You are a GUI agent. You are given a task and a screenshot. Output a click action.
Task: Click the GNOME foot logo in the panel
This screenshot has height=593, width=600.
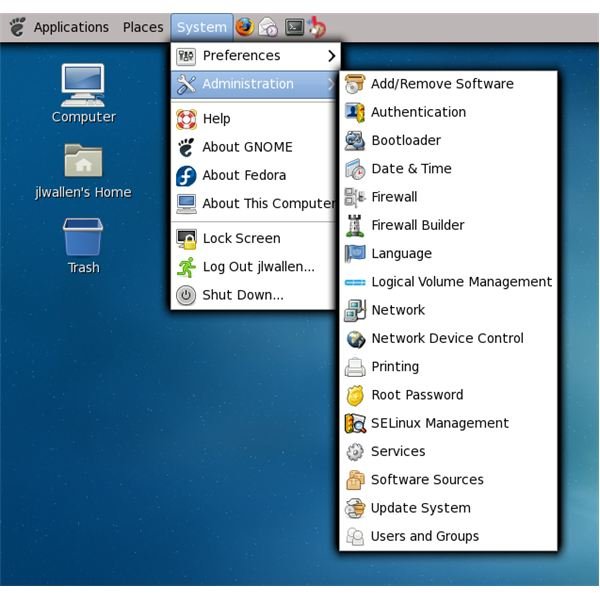tap(17, 27)
